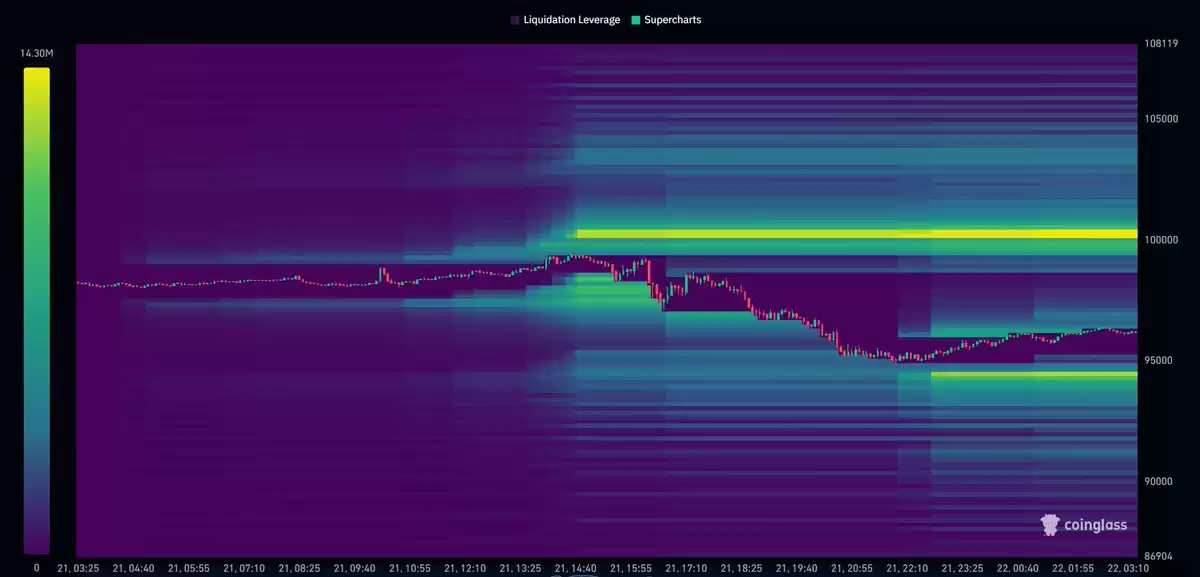
Task: Click the 21, 07:10 time axis label
Action: click(246, 568)
